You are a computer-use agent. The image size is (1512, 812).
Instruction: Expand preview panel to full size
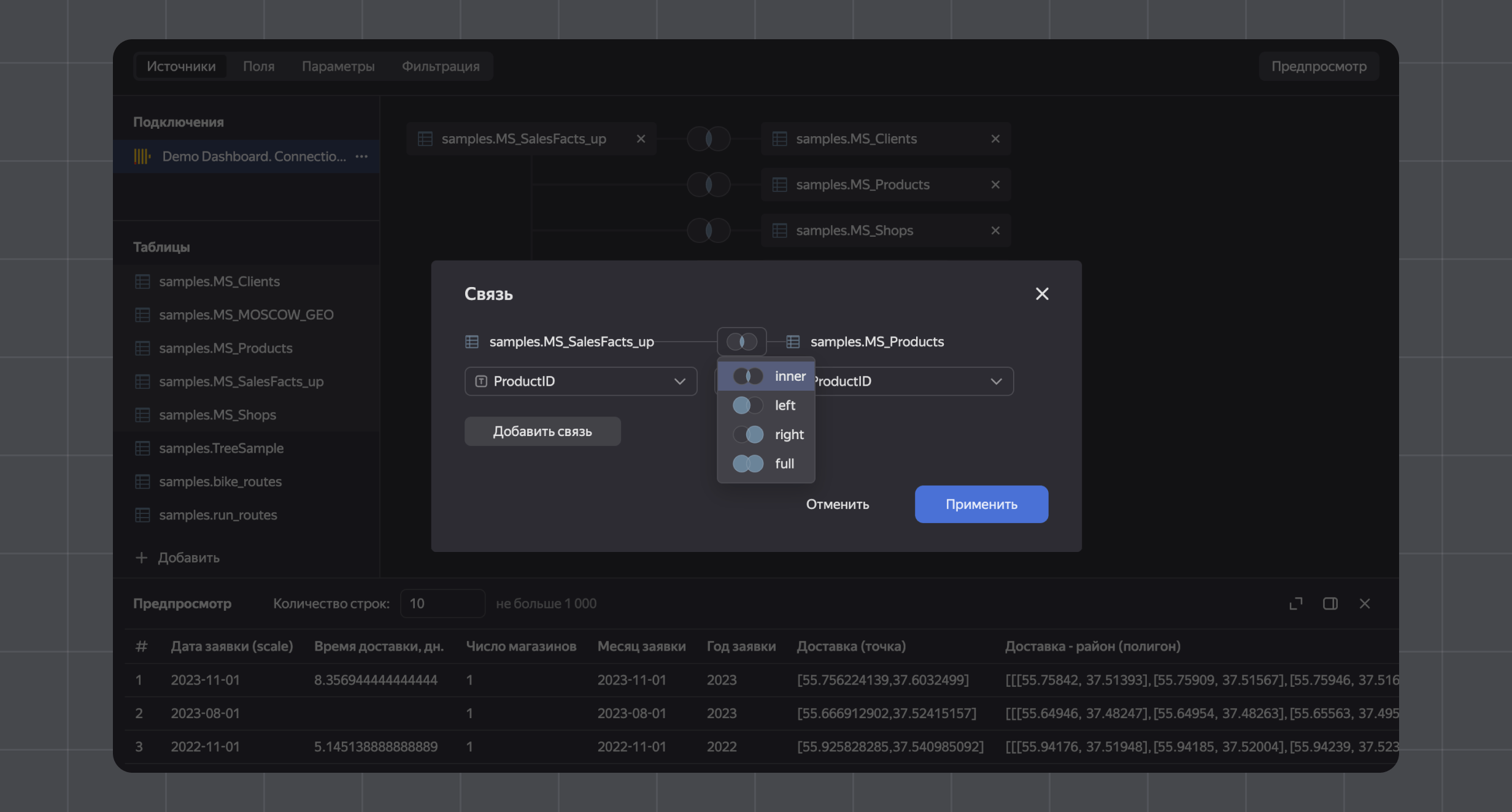[1295, 603]
